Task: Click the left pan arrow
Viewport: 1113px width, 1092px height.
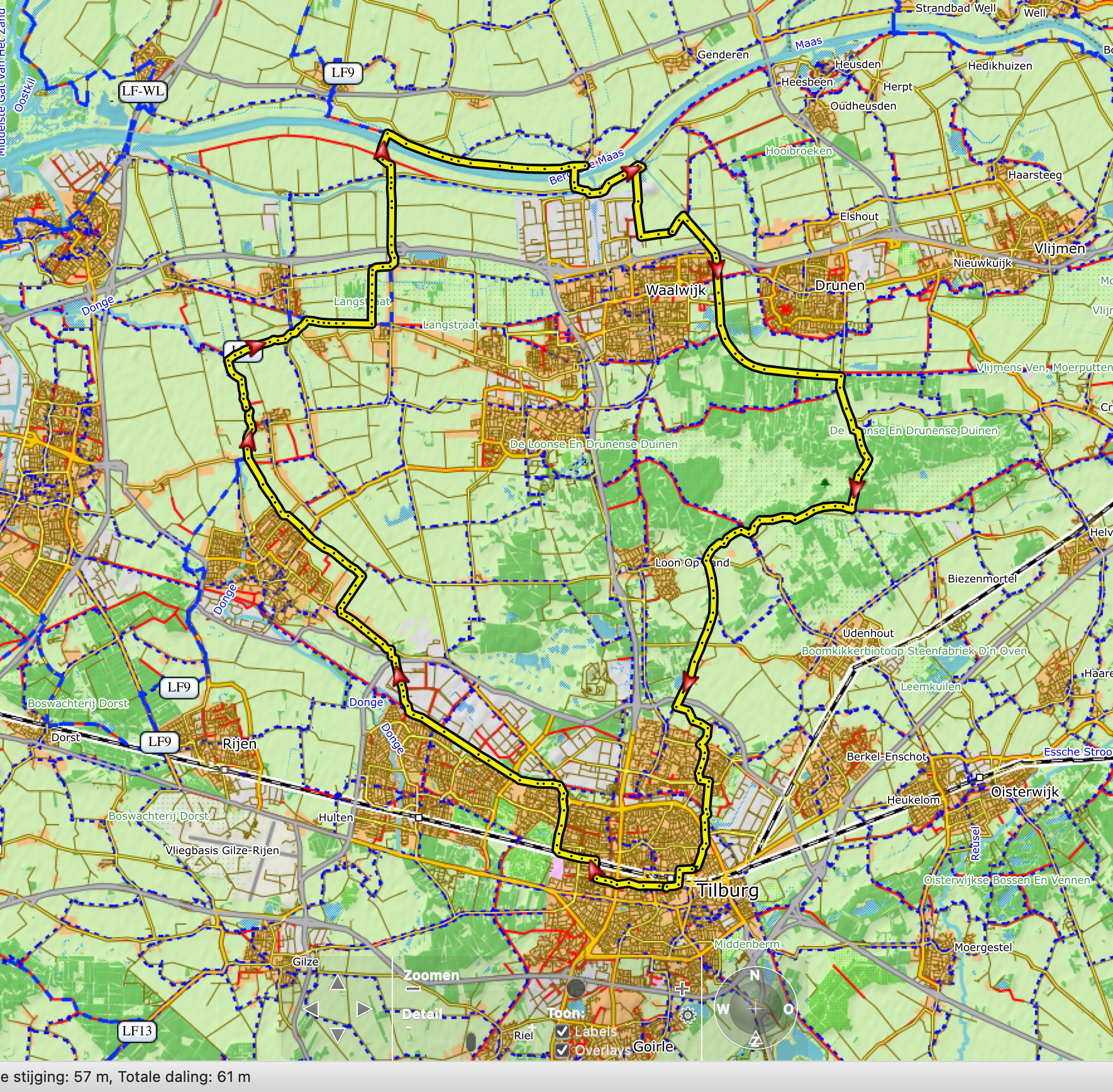Action: (311, 1010)
